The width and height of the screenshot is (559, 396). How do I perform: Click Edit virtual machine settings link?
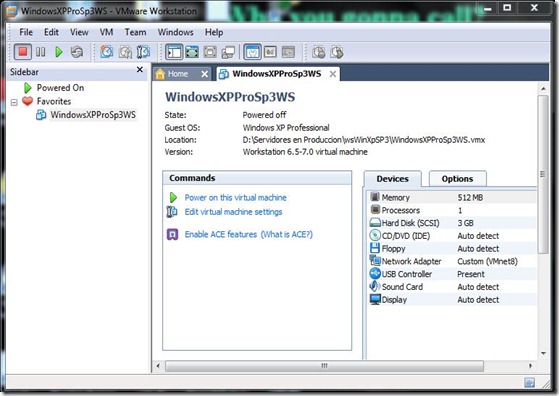(x=233, y=212)
